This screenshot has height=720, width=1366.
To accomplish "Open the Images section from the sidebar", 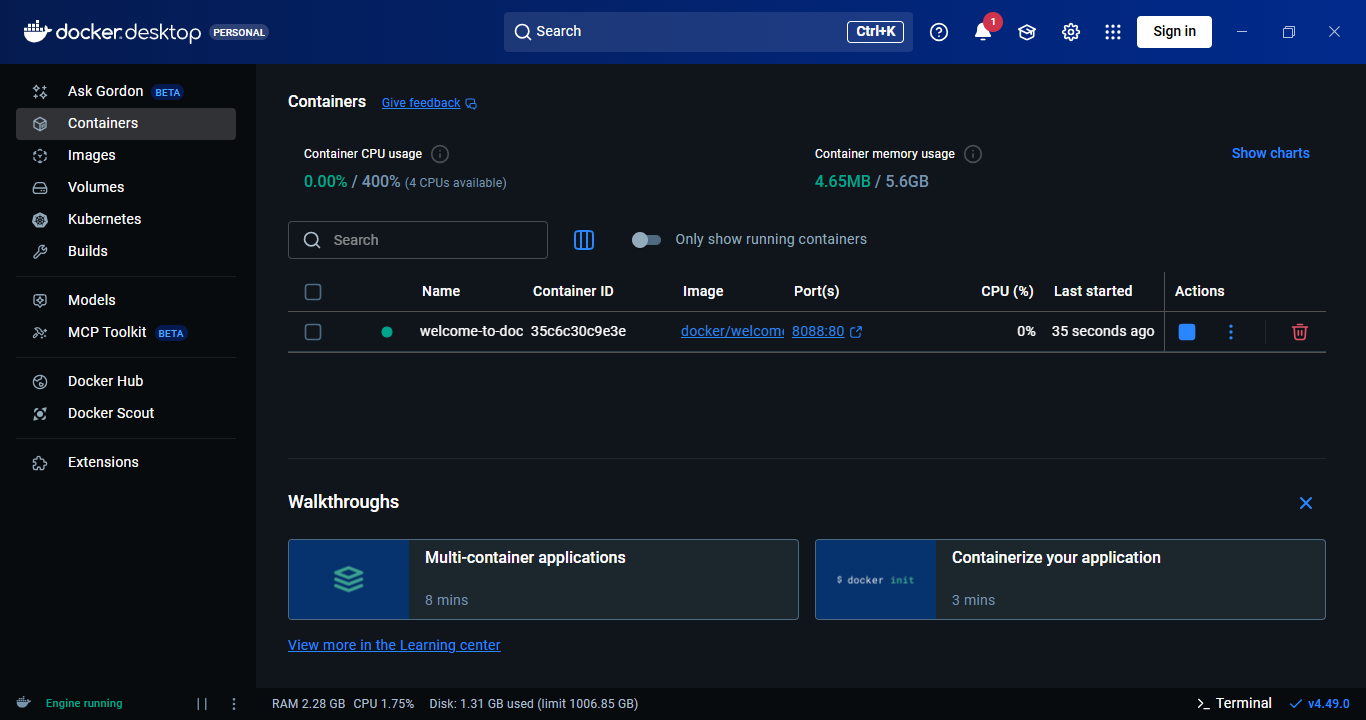I will [92, 155].
